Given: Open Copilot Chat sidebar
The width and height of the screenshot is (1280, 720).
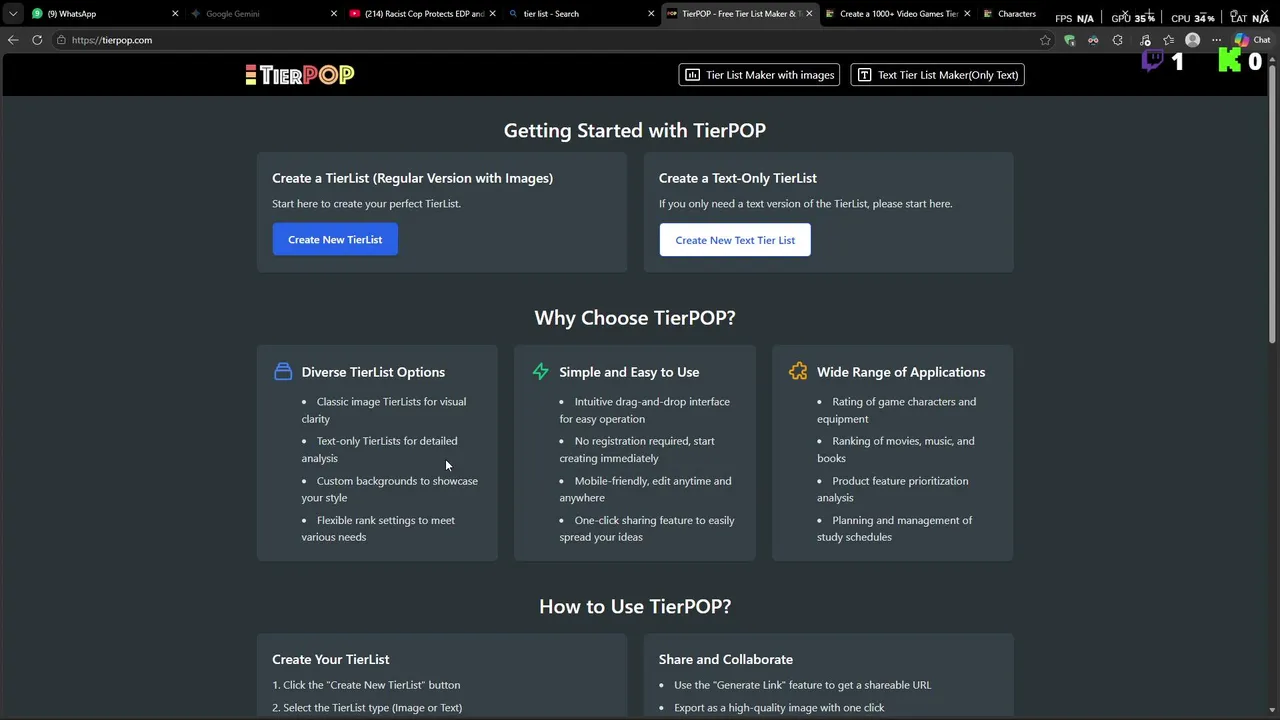Looking at the screenshot, I should (x=1252, y=40).
